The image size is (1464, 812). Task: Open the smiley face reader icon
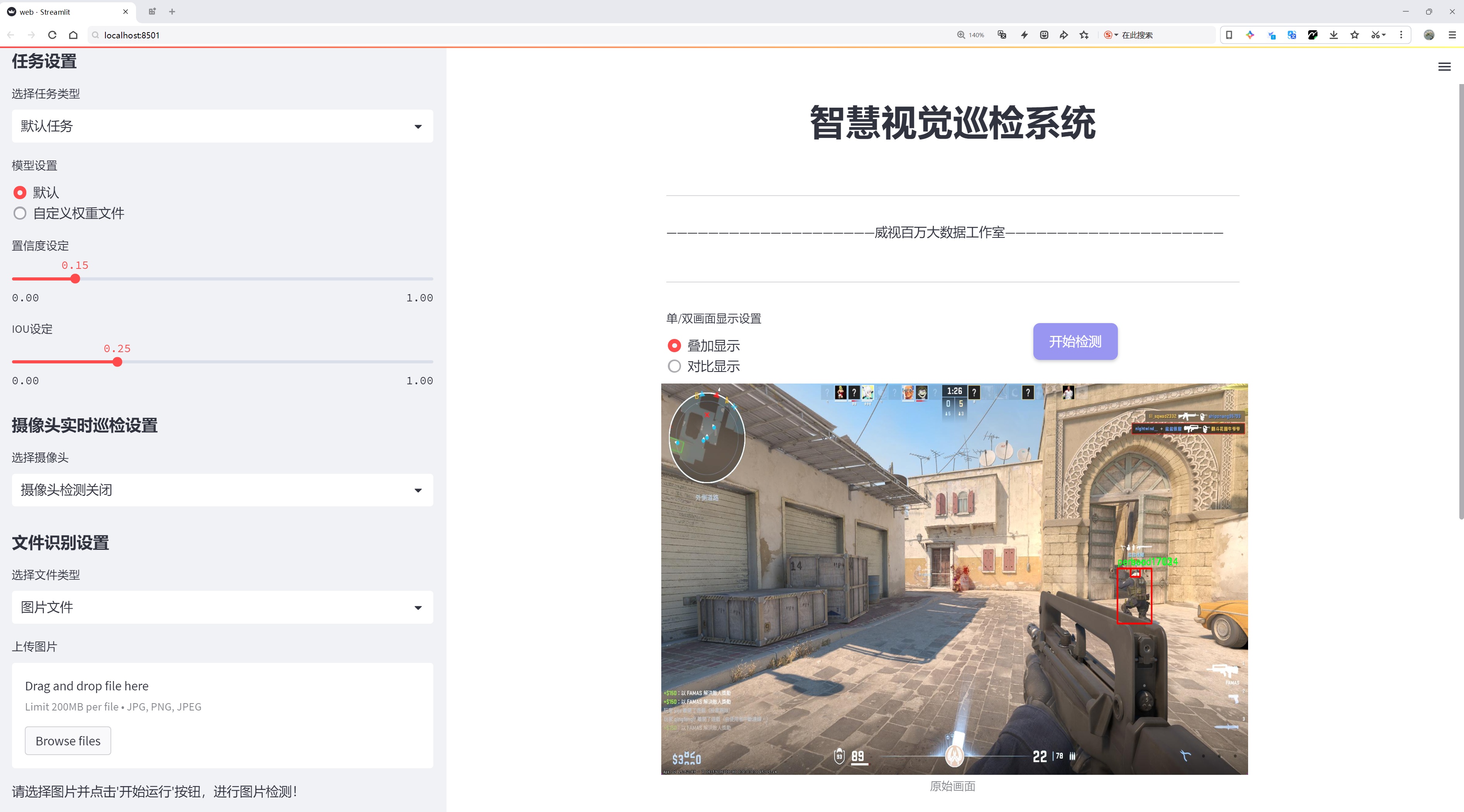[1044, 35]
